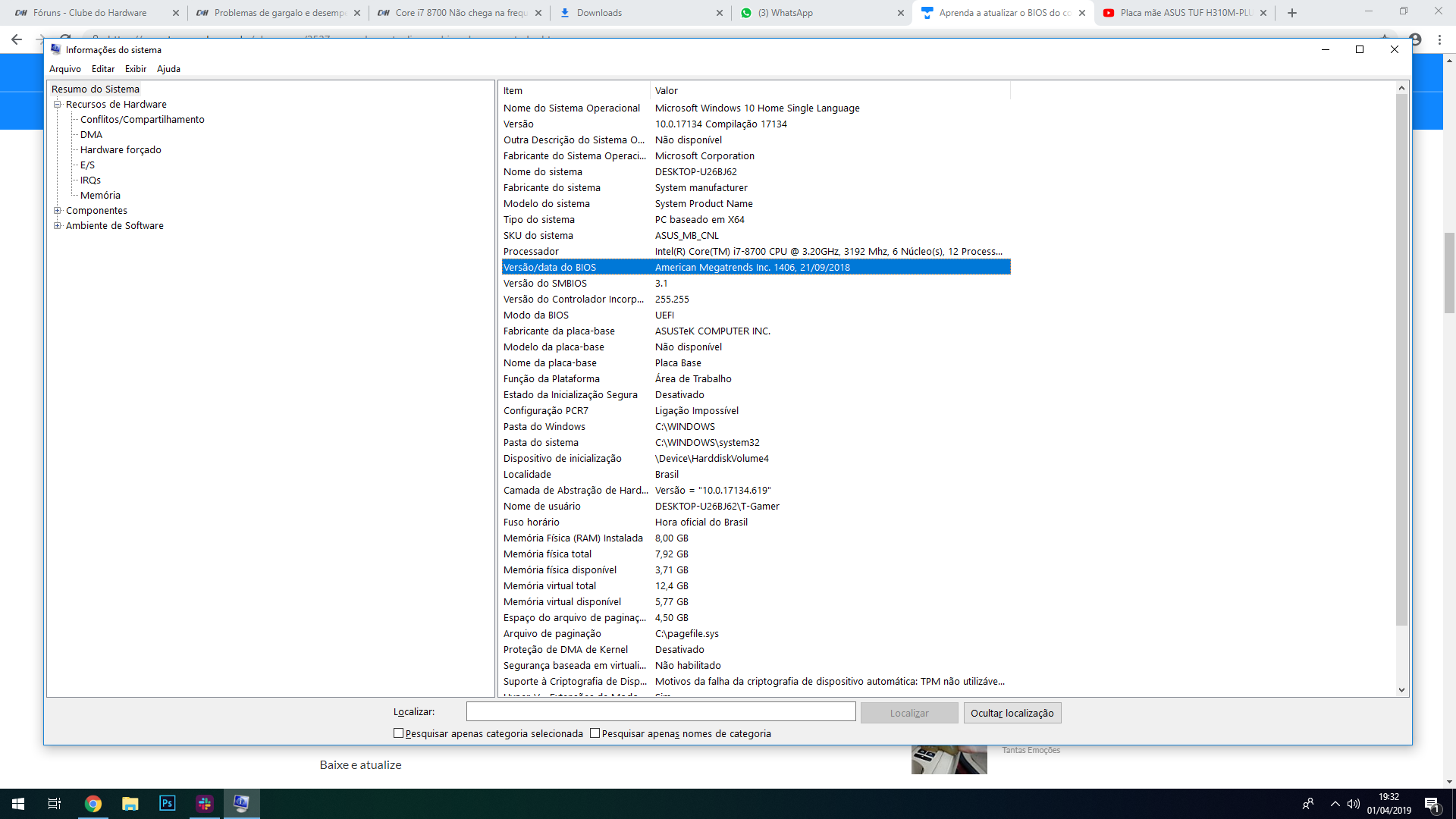Select E/S tree item
The width and height of the screenshot is (1456, 819).
point(87,165)
